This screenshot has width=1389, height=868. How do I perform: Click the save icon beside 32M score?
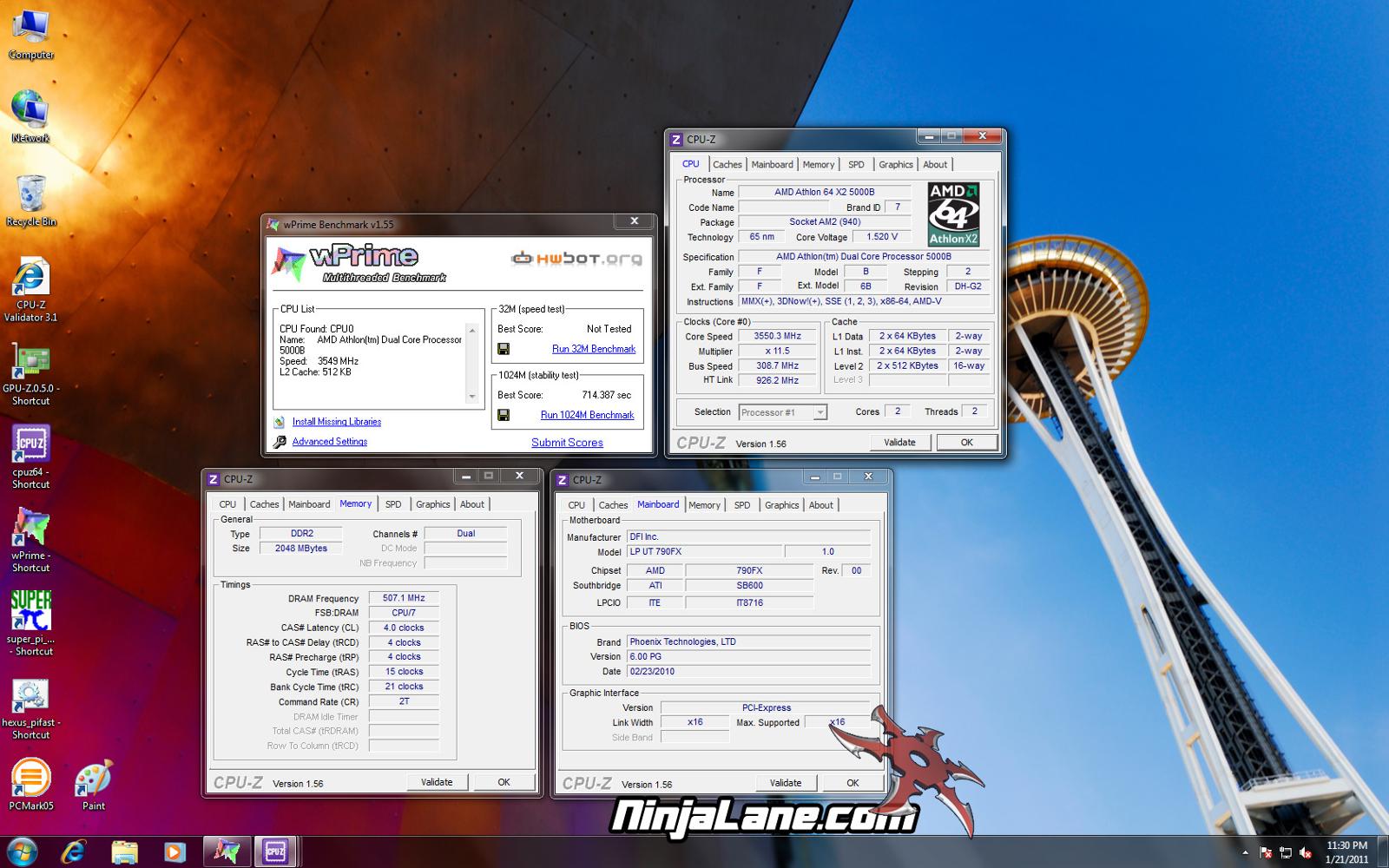pyautogui.click(x=504, y=349)
